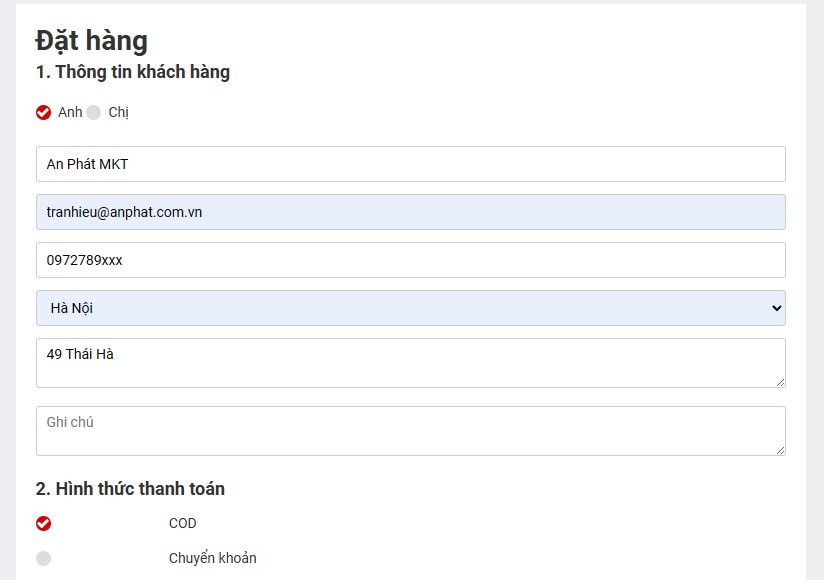Click the Anh label text
Image resolution: width=824 pixels, height=580 pixels.
click(70, 112)
